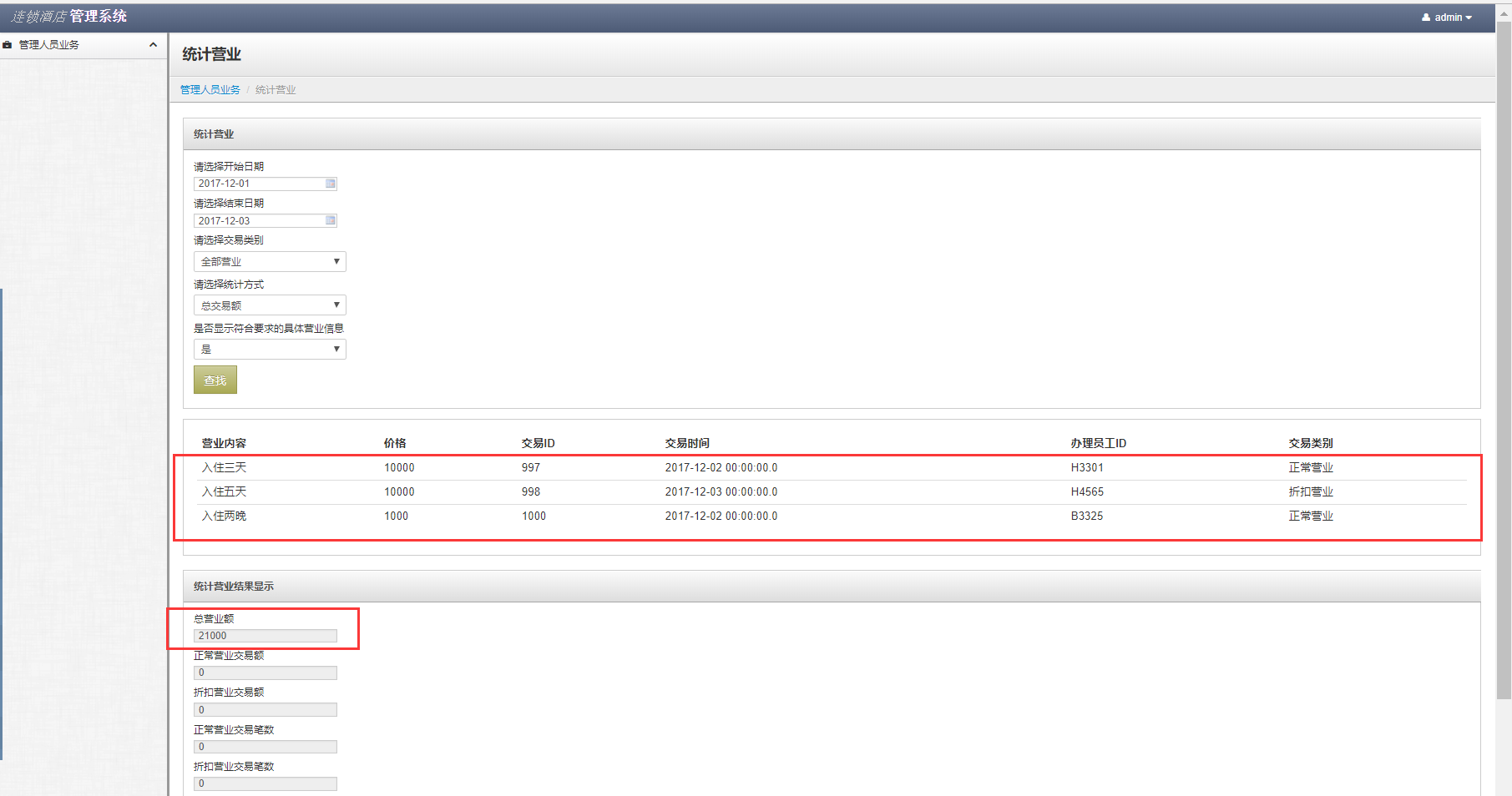Image resolution: width=1512 pixels, height=796 pixels.
Task: Open the 总交易额 statistics method dropdown
Action: (270, 305)
